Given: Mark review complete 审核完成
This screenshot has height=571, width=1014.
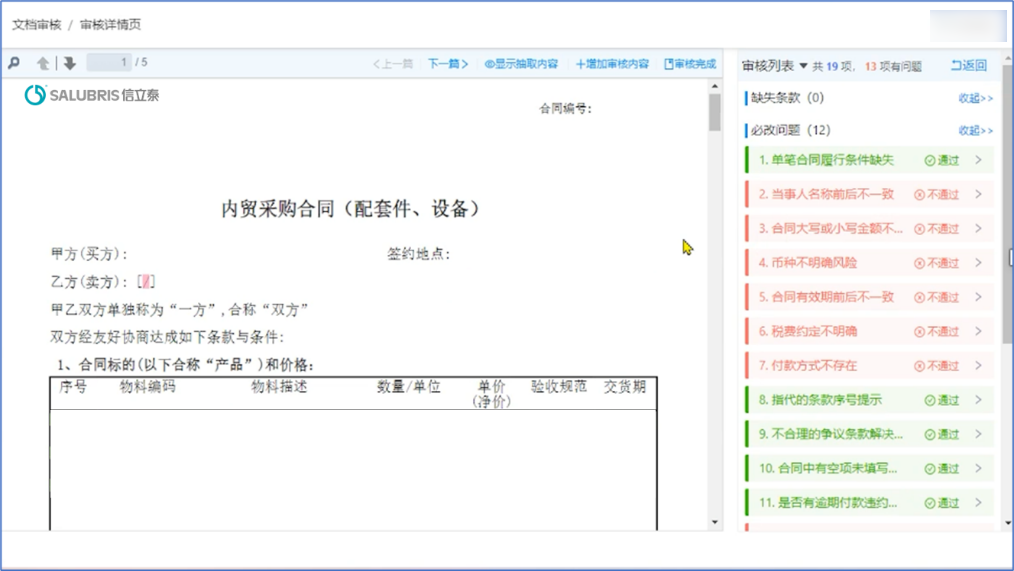Looking at the screenshot, I should [x=690, y=63].
